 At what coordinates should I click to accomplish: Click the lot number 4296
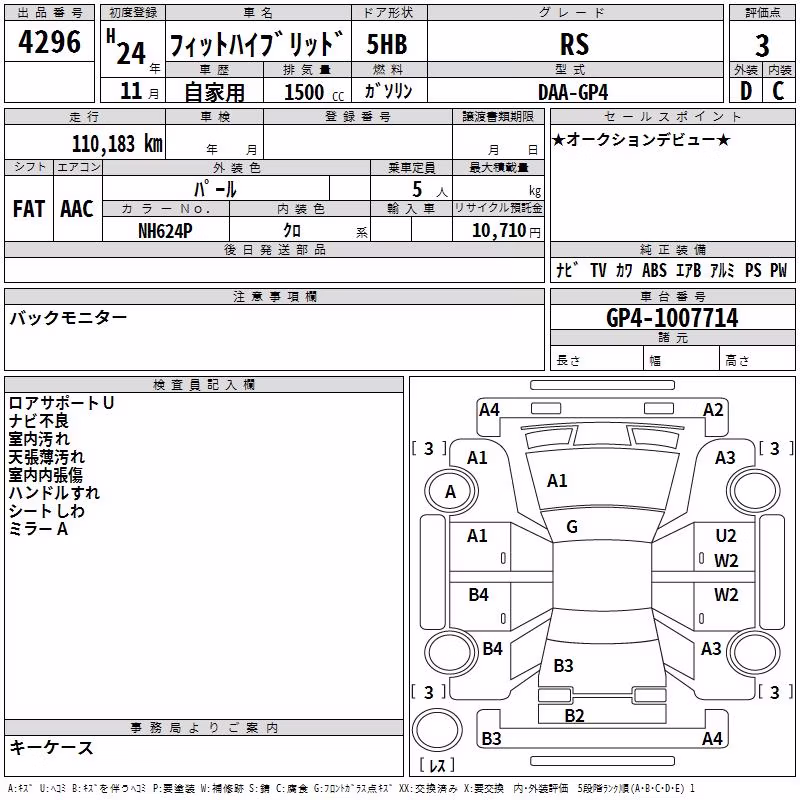(49, 42)
